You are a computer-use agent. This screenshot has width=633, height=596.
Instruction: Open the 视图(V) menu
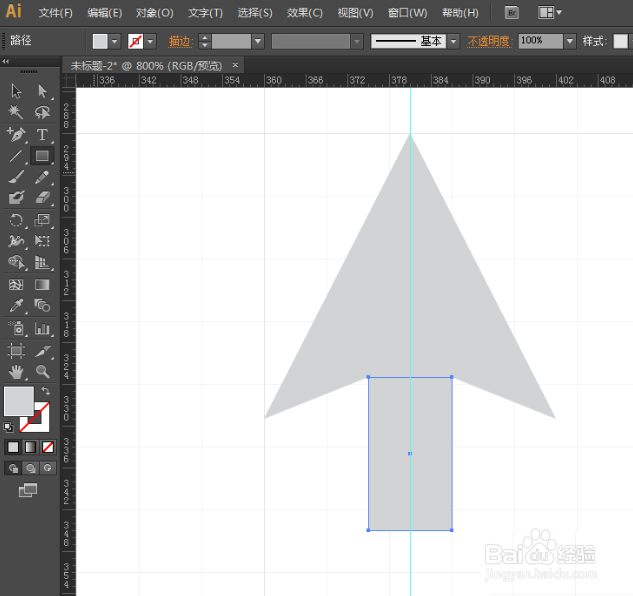tap(355, 13)
